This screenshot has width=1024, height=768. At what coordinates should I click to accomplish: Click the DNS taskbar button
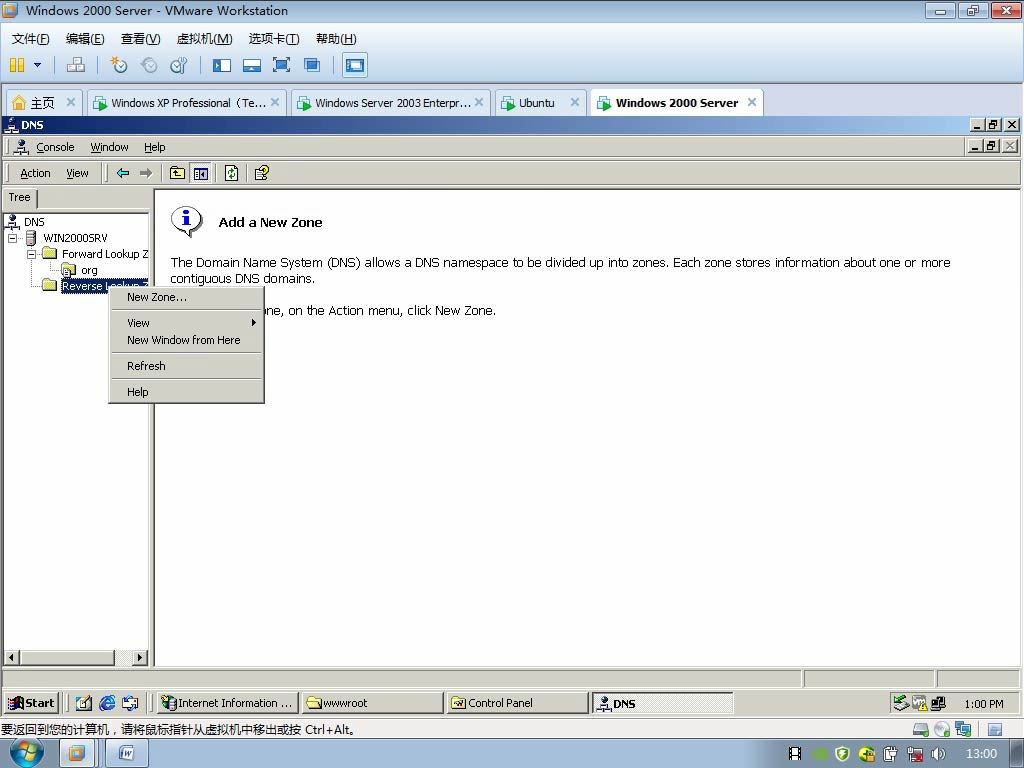click(663, 703)
